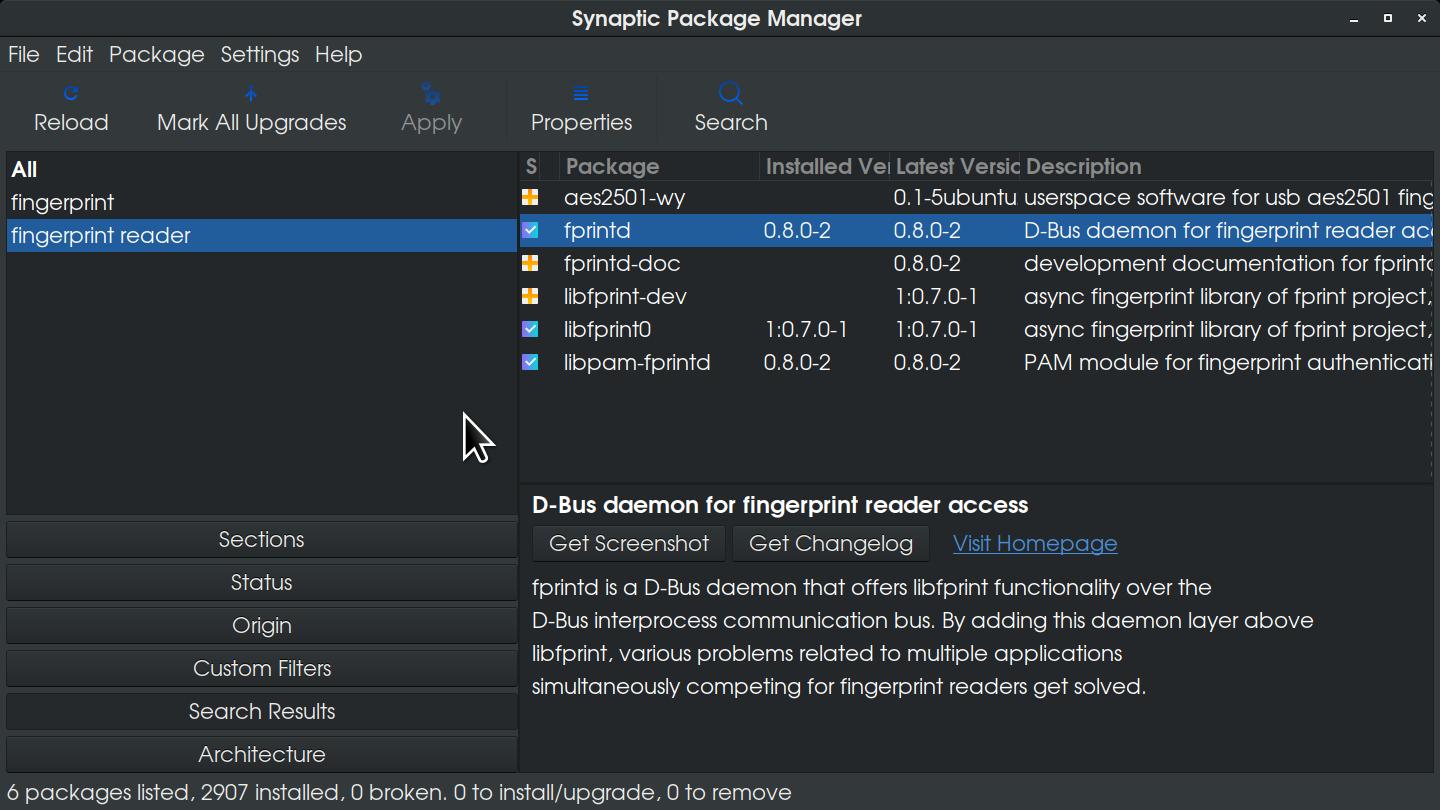Click the Apply gears icon
The height and width of the screenshot is (810, 1440).
coord(431,94)
